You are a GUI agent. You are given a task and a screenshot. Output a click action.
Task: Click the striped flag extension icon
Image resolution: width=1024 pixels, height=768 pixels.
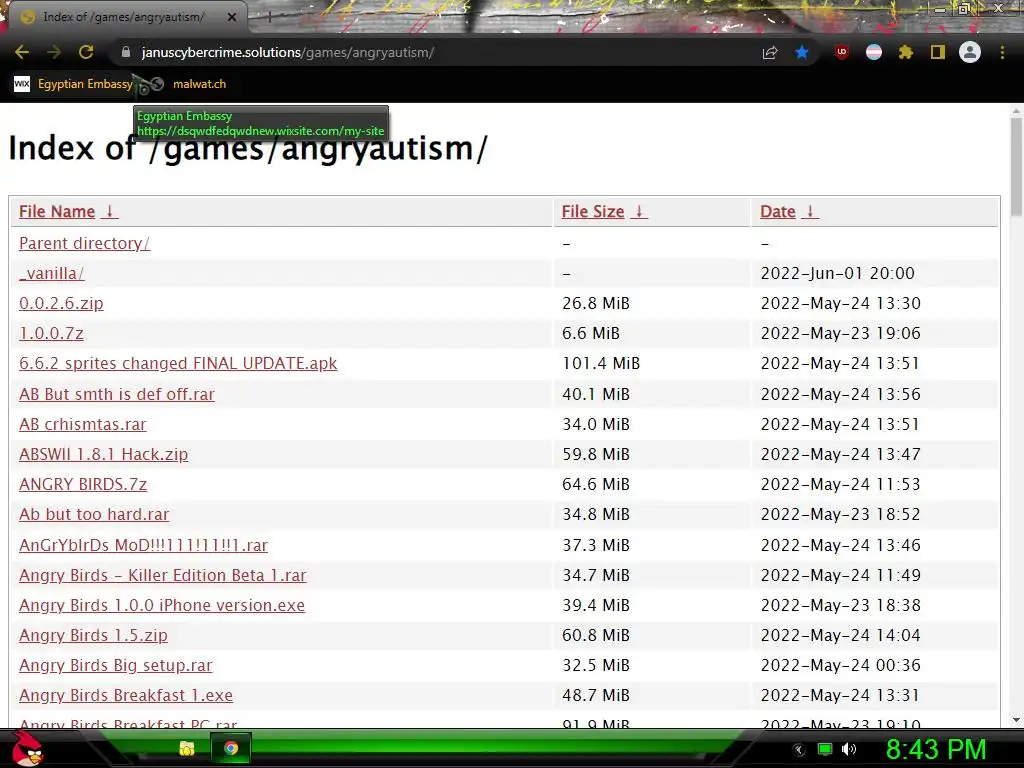point(874,52)
